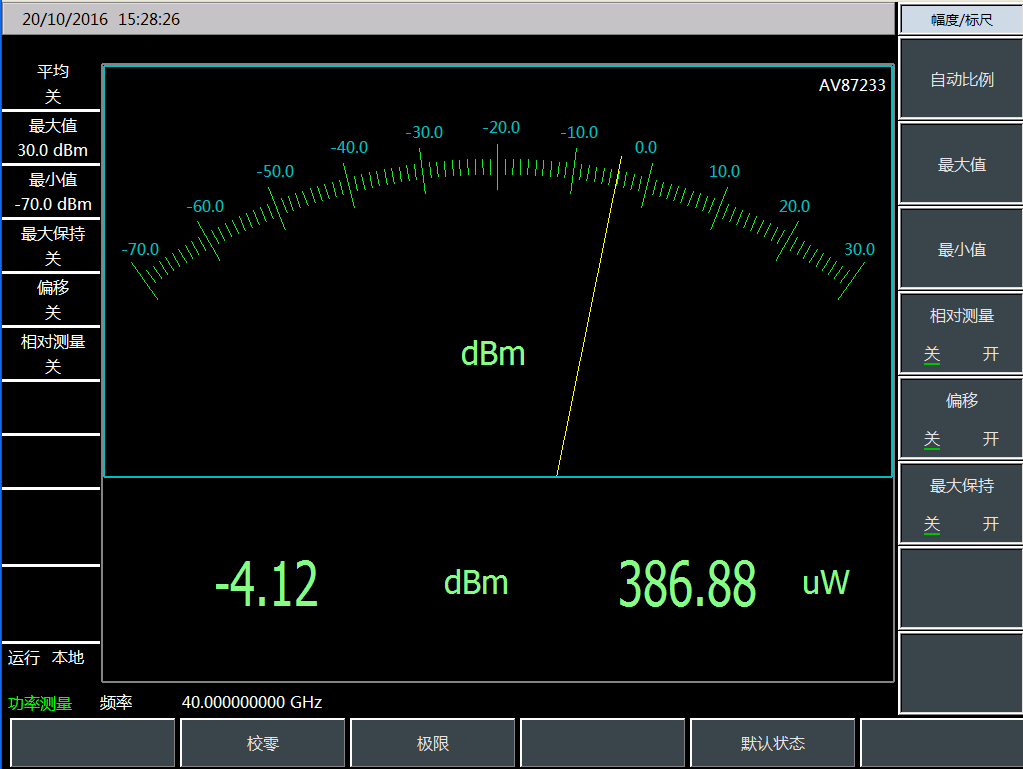Switch 偏移 to 开 in right panel
Screen dimensions: 1023x769
(x=990, y=439)
